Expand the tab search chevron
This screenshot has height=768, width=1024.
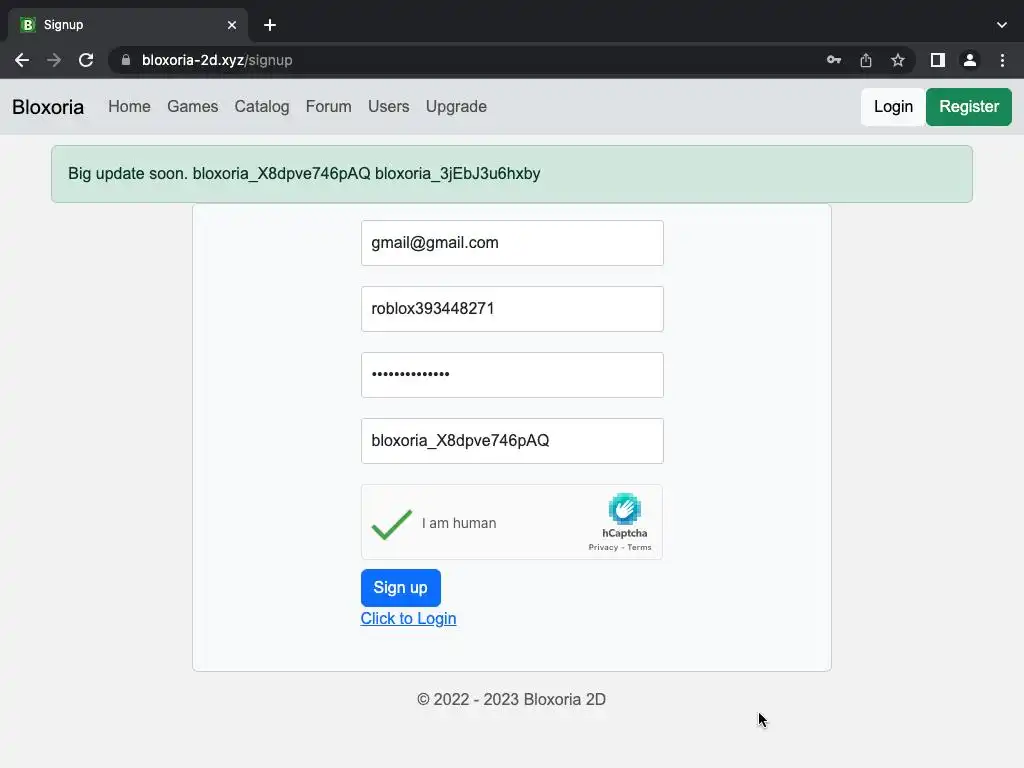click(x=1002, y=25)
